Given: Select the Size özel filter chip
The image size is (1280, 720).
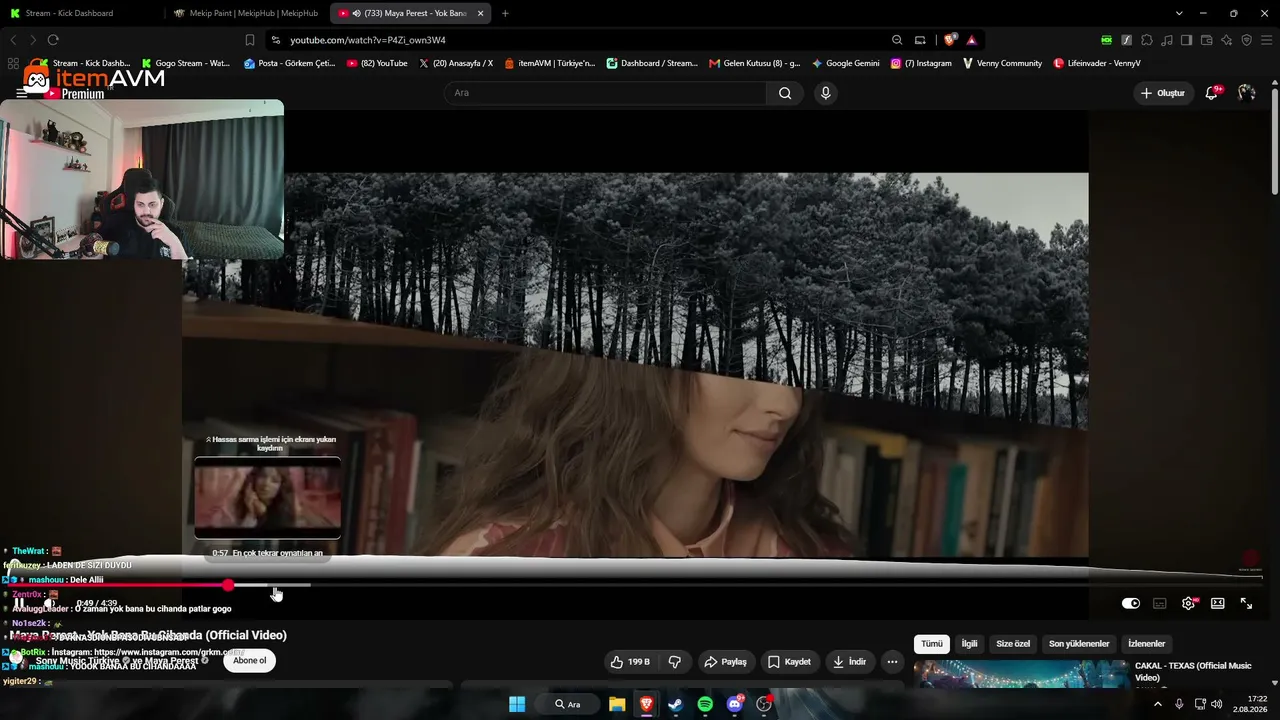Looking at the screenshot, I should tap(1013, 644).
